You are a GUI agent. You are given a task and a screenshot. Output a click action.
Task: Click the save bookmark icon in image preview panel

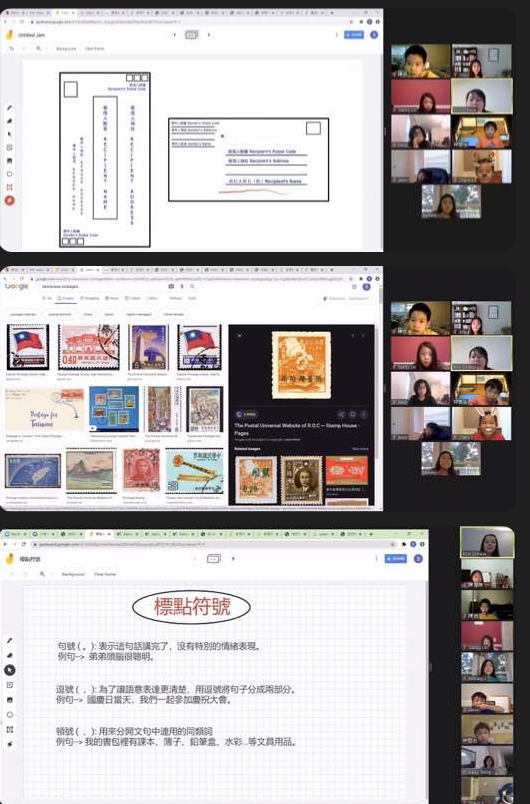pos(353,414)
